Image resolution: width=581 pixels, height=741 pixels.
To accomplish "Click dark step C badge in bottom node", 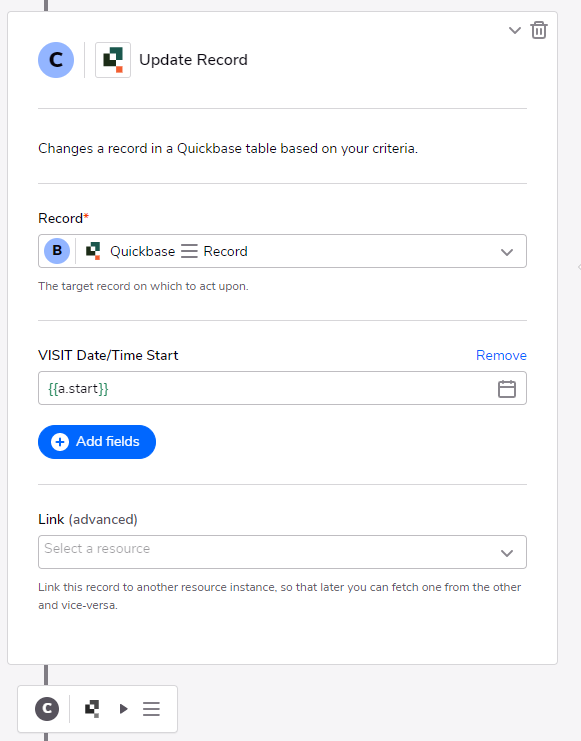I will (x=47, y=708).
